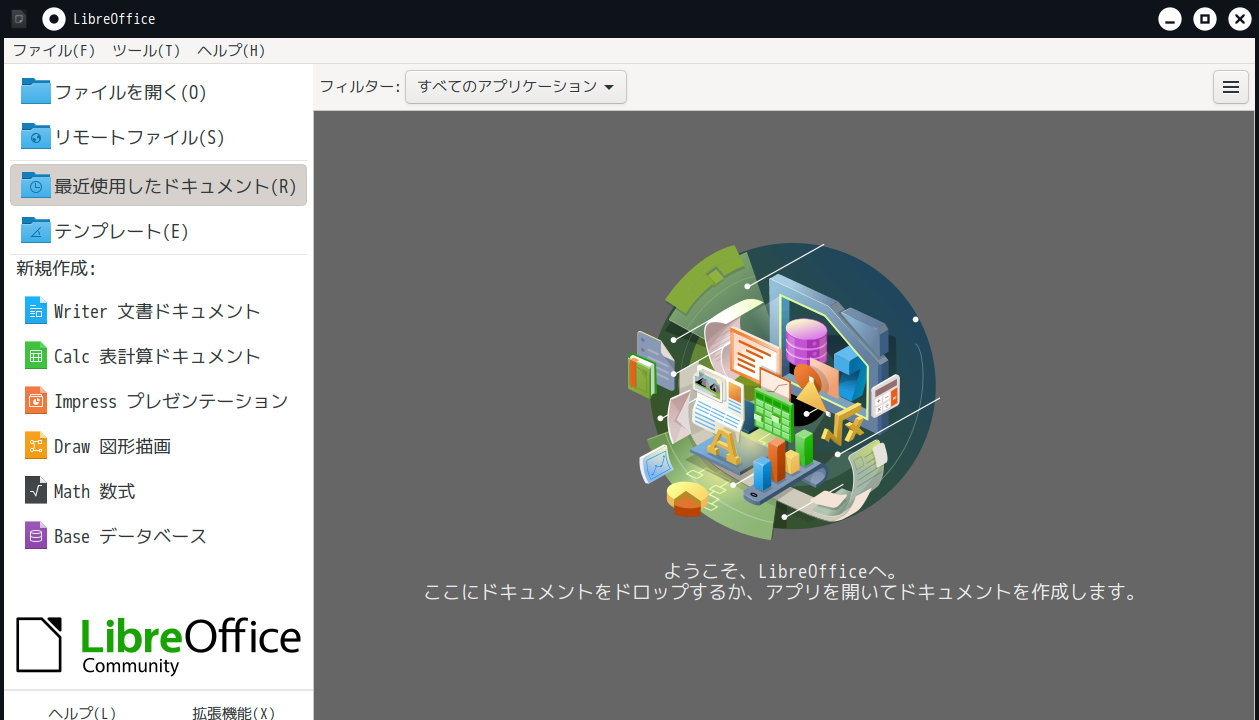
Task: Open the hamburger actions menu
Action: coord(1231,87)
